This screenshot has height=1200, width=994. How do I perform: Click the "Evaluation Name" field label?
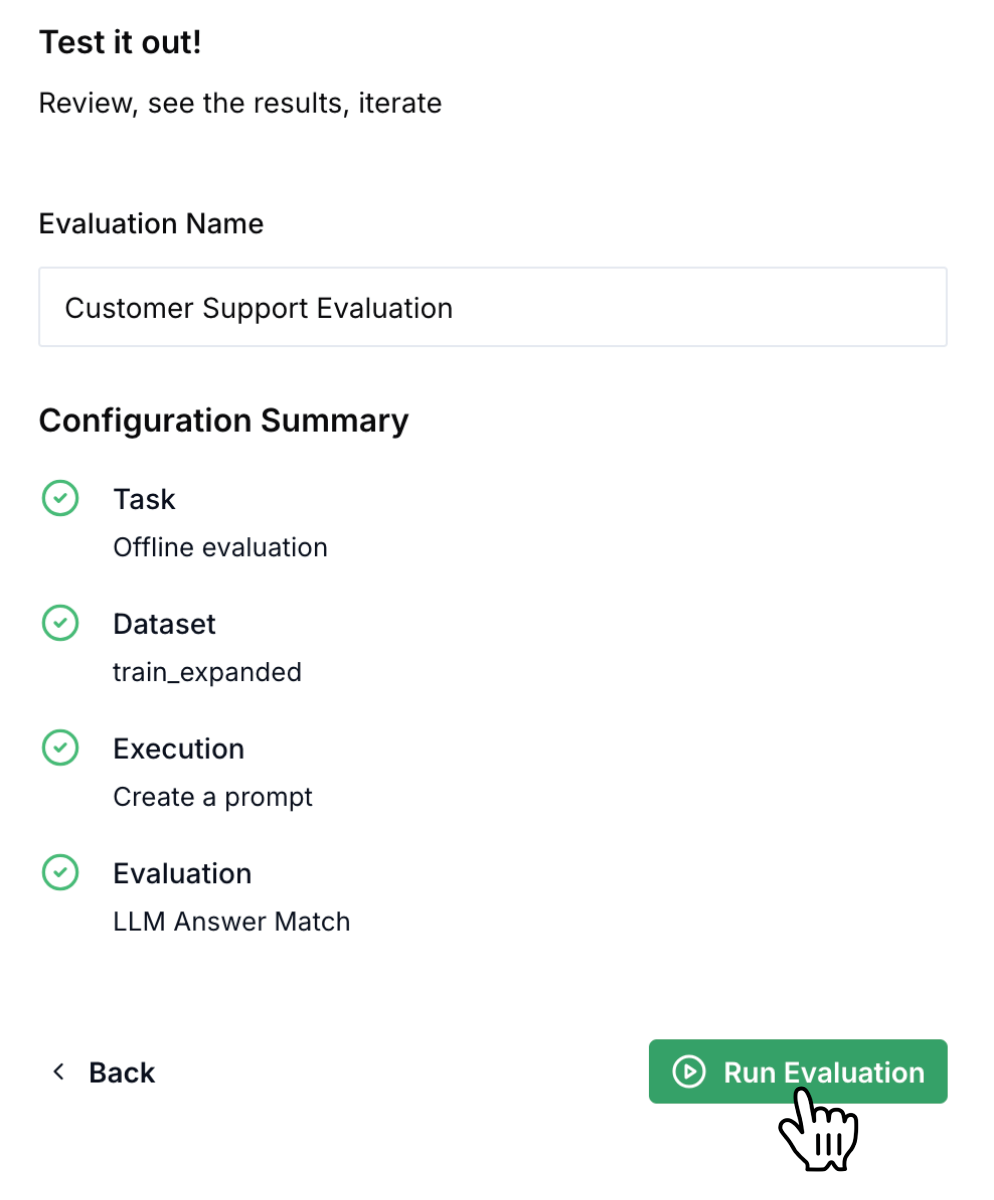pyautogui.click(x=151, y=223)
